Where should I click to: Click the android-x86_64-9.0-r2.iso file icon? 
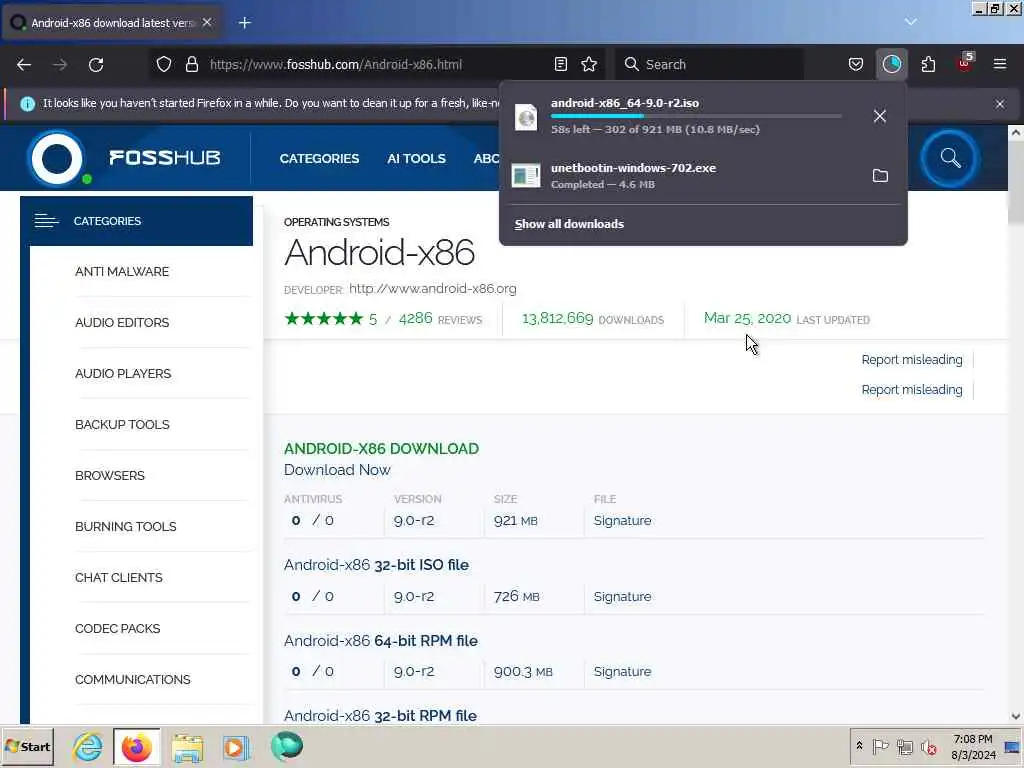point(526,117)
